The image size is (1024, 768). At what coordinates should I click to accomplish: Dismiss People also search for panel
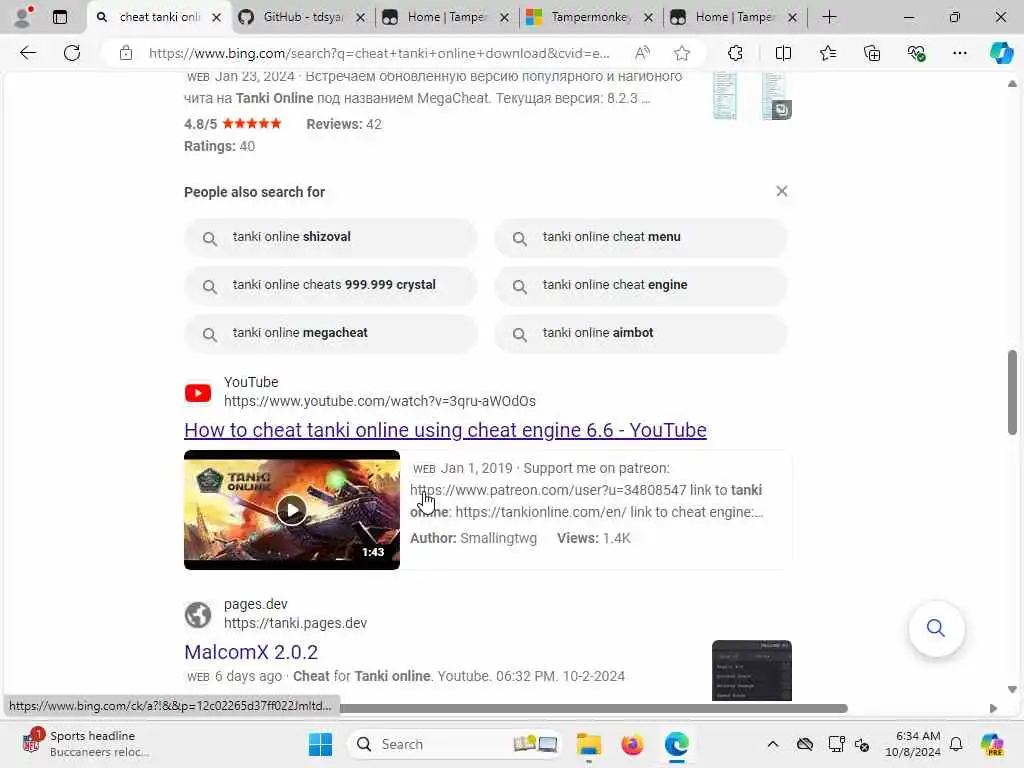(x=781, y=191)
